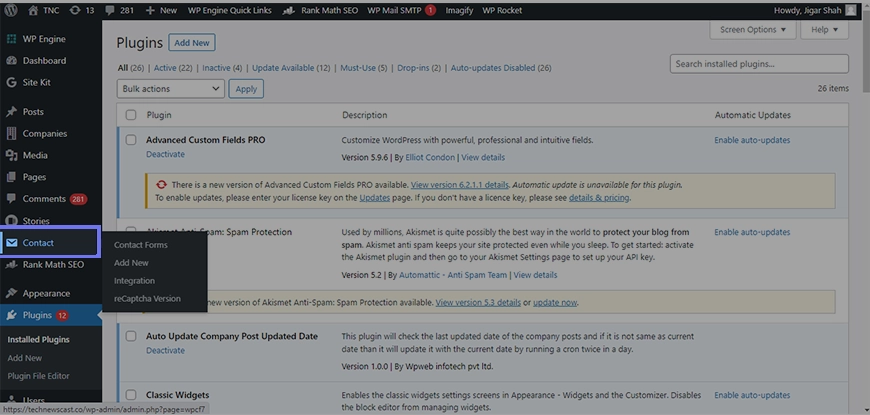Filter plugins by Active (22)
Viewport: 870px width, 415px height.
pos(173,68)
